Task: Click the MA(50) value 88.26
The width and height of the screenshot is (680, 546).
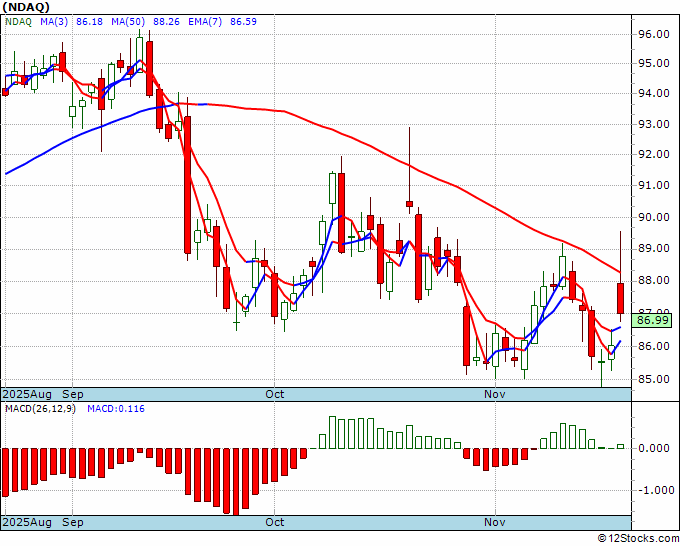Action: (x=167, y=22)
